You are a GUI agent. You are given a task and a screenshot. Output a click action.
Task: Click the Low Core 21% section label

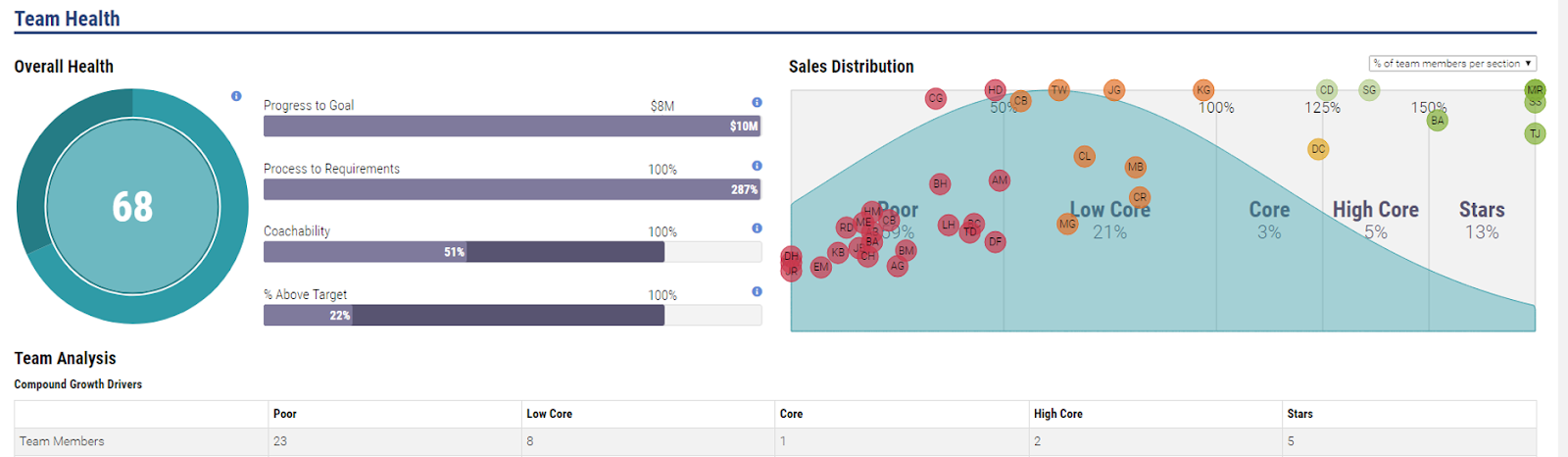coord(1110,220)
